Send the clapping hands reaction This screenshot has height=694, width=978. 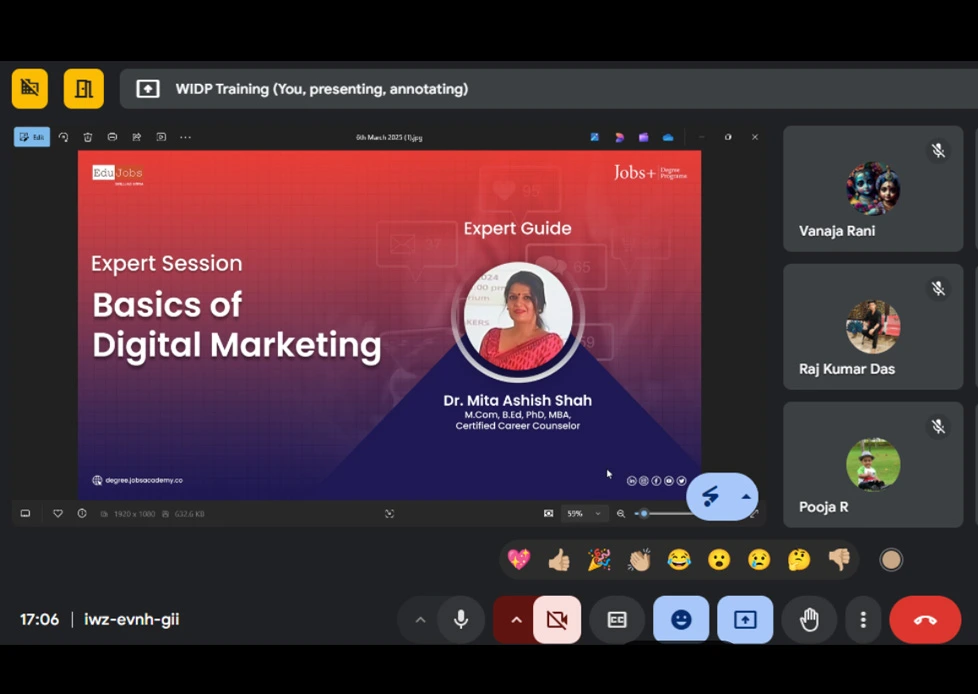coord(639,559)
